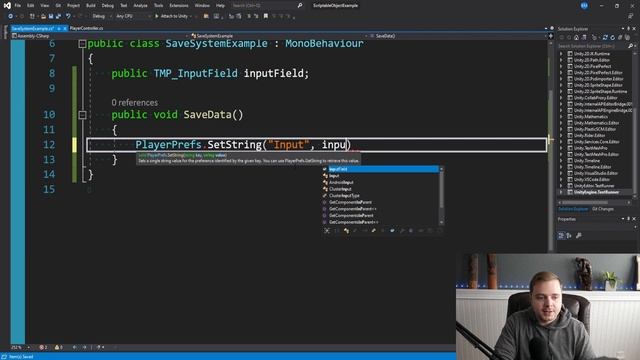Select Unity.Mathematics.Editor in Solution Explorer
Image resolution: width=640 pixels, height=360 pixels.
point(596,123)
